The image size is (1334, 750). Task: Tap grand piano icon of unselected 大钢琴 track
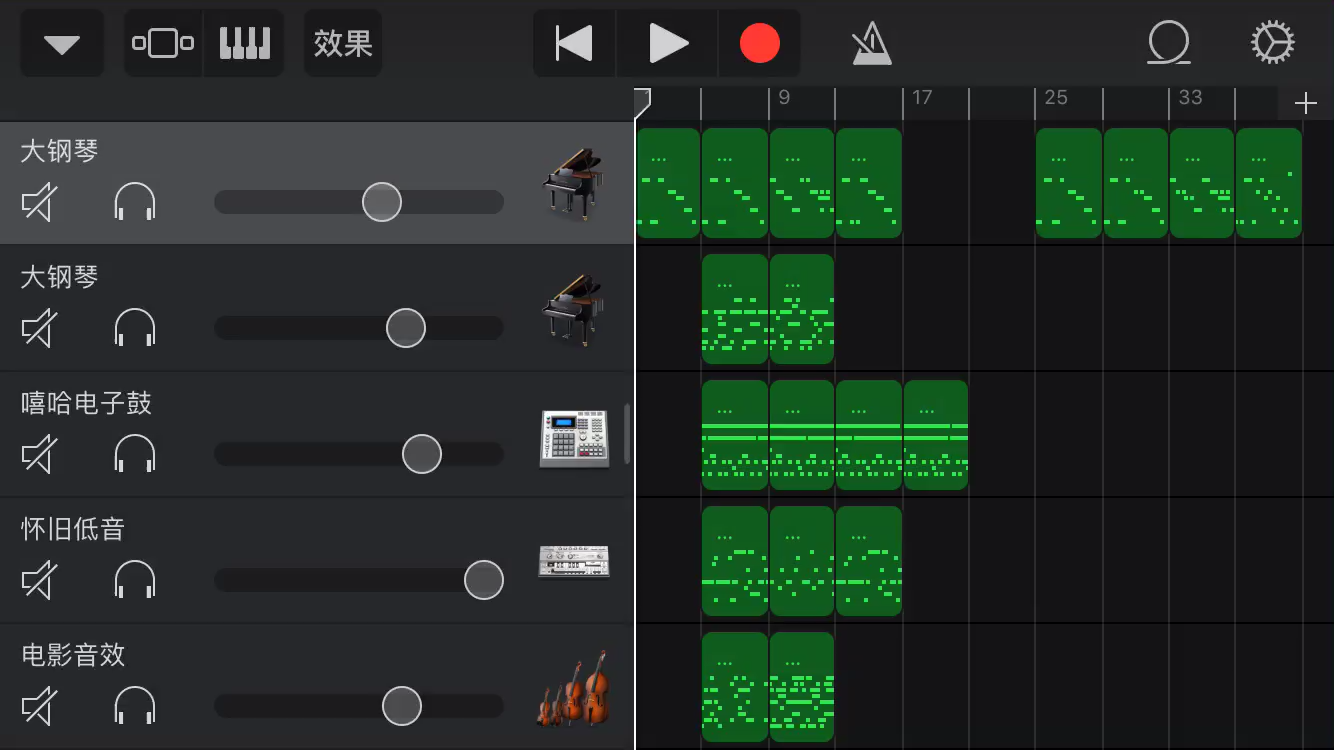[573, 310]
